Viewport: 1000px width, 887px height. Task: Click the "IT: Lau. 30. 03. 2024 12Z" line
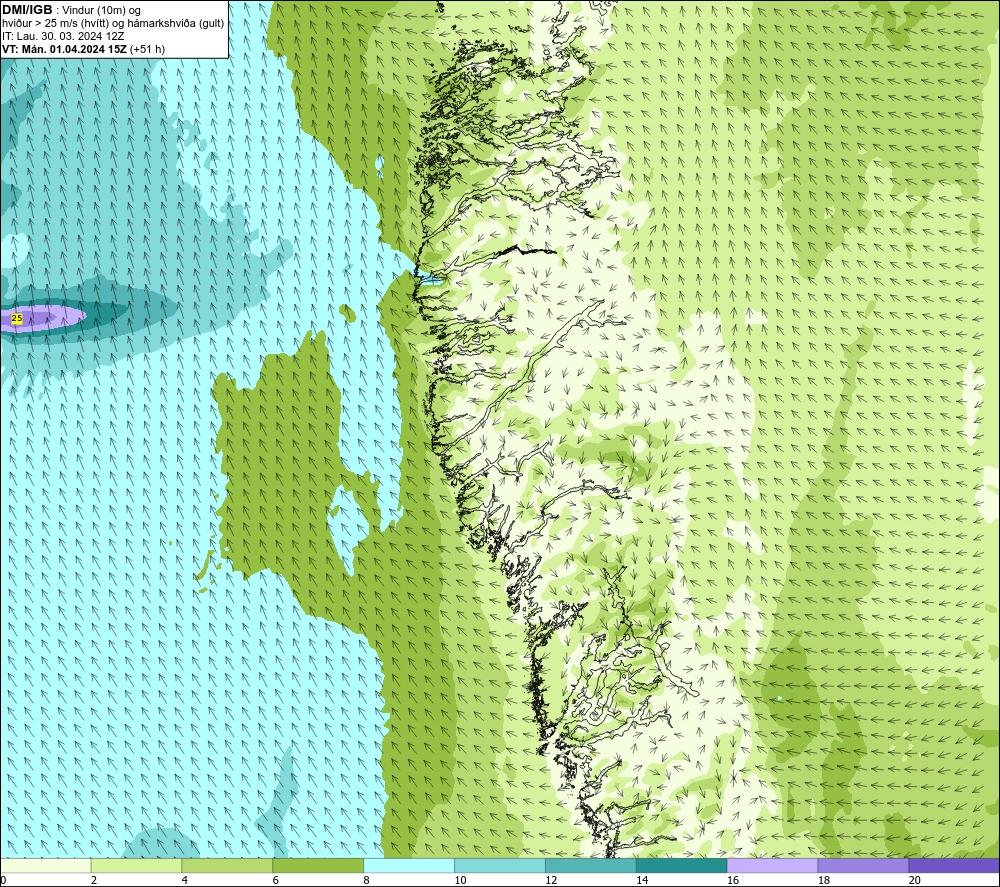63,36
